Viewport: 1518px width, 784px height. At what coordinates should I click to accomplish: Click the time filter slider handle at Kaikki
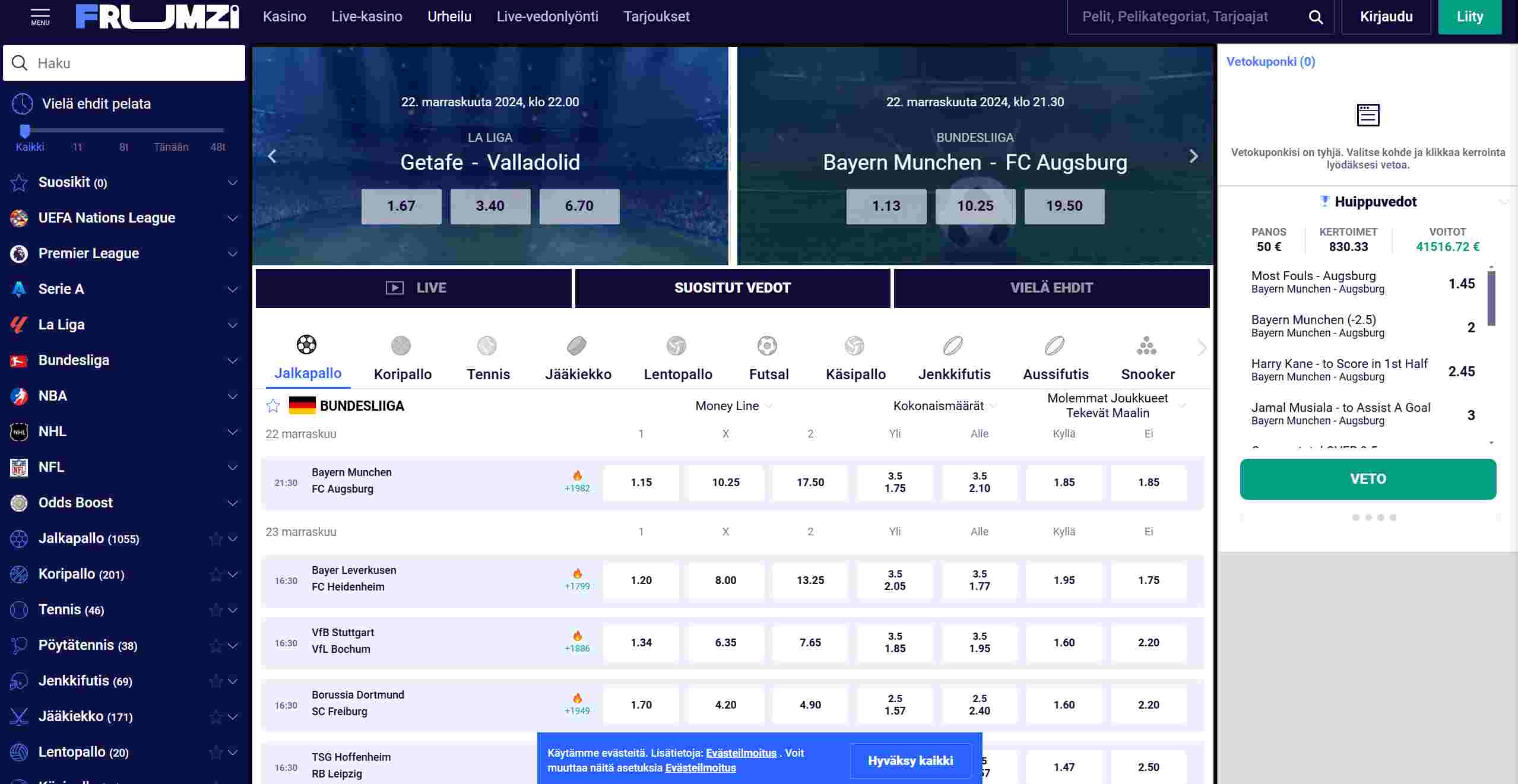pos(25,131)
